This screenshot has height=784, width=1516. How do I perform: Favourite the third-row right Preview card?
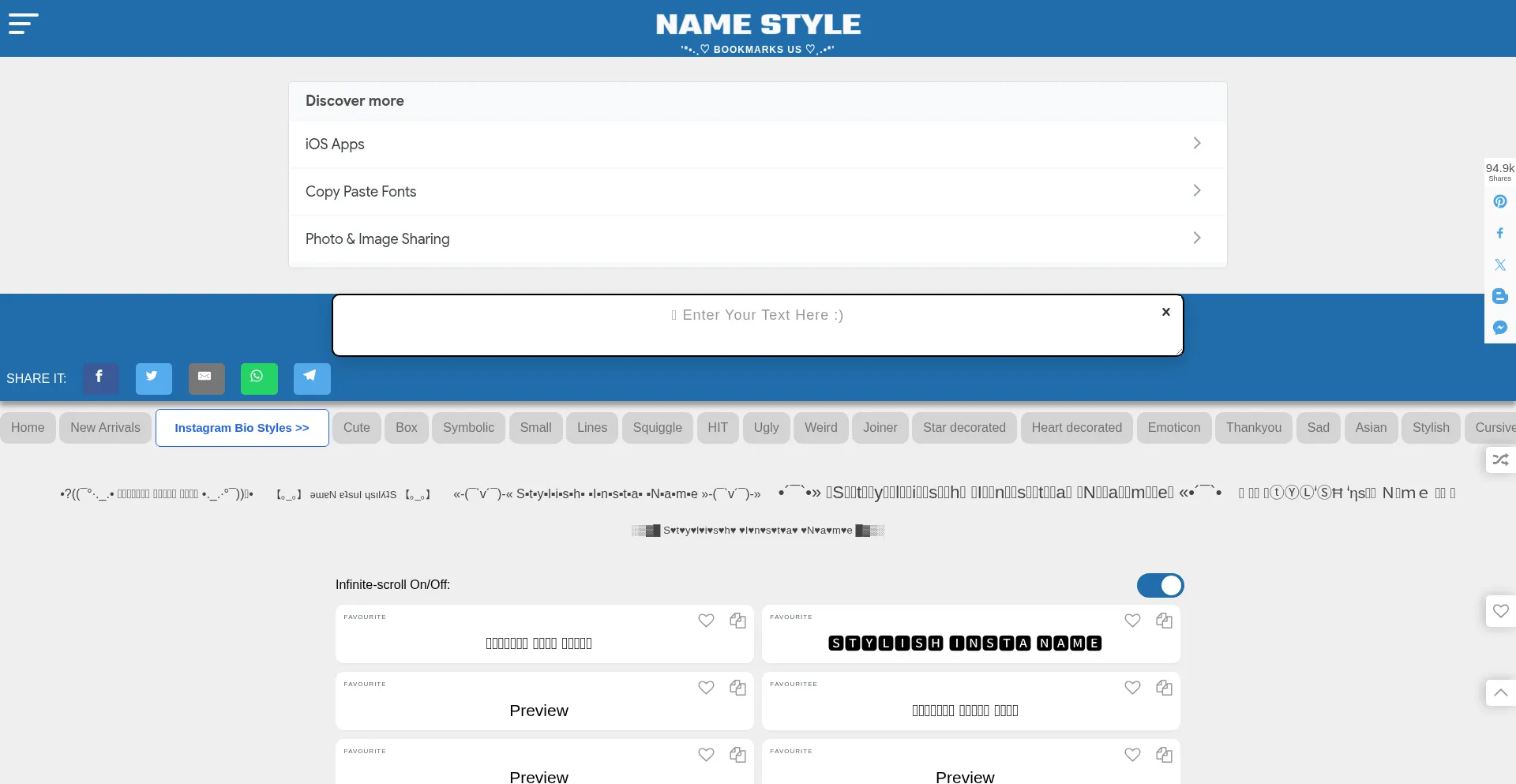coord(1132,755)
